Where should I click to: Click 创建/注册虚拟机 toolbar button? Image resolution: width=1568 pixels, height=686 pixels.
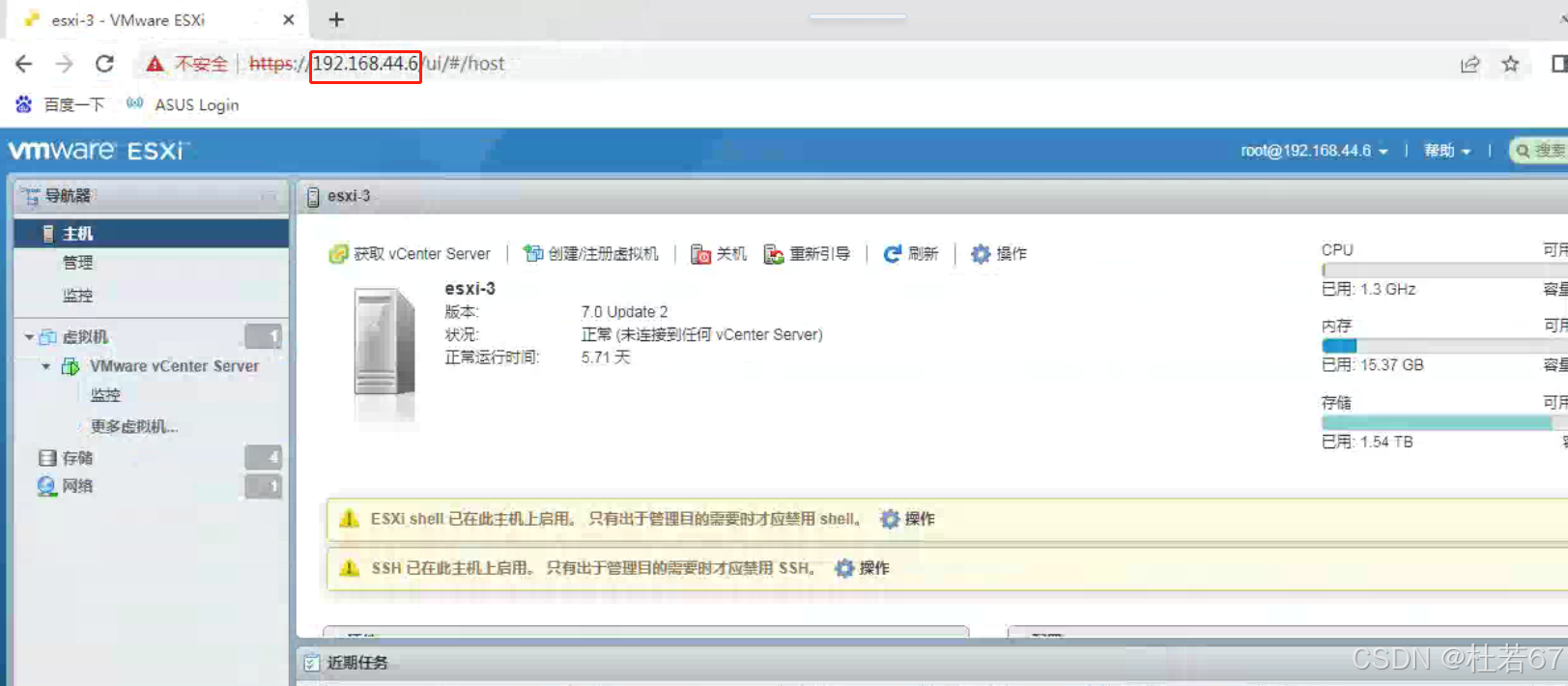(590, 253)
